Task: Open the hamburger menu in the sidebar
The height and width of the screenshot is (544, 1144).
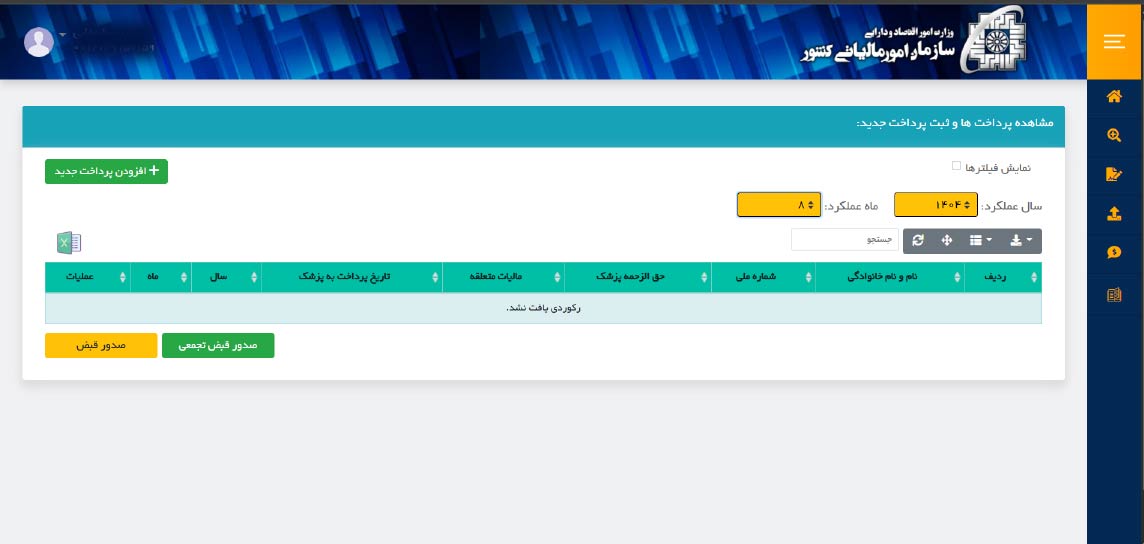Action: point(1114,42)
